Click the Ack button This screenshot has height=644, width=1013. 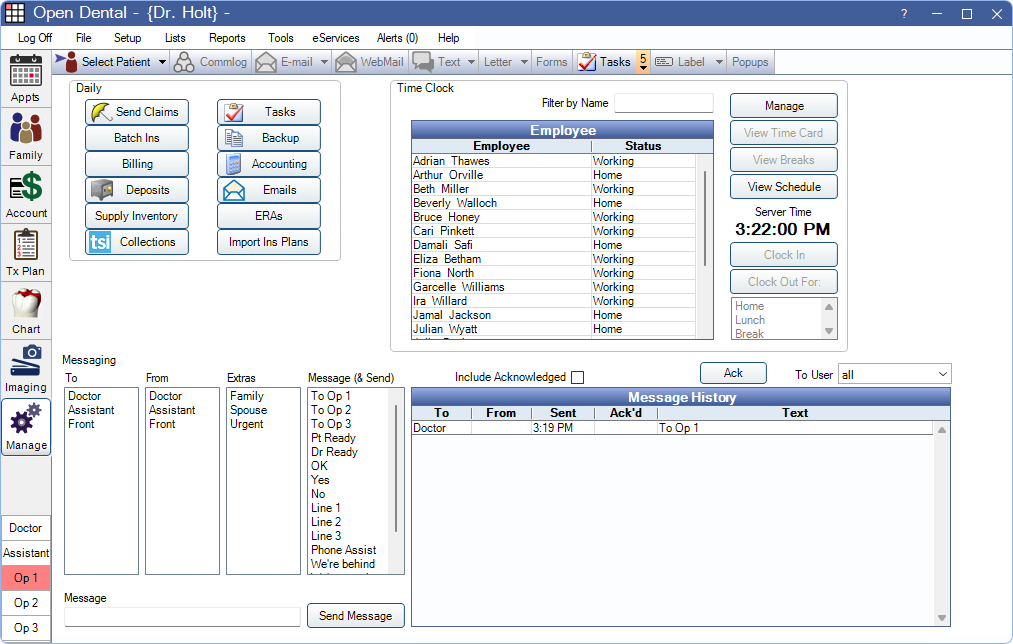[x=733, y=373]
